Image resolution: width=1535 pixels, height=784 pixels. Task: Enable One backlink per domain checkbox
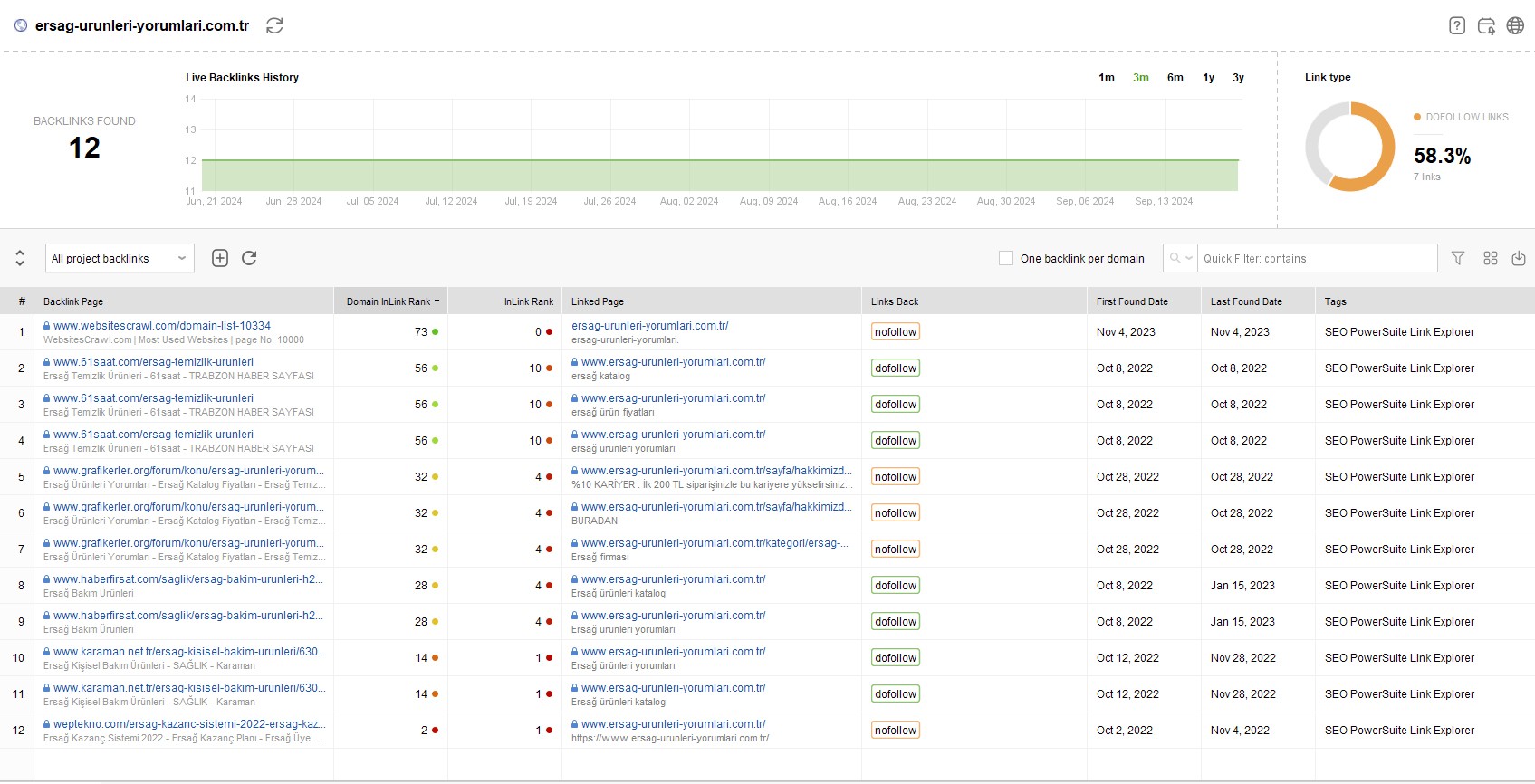(x=1006, y=258)
